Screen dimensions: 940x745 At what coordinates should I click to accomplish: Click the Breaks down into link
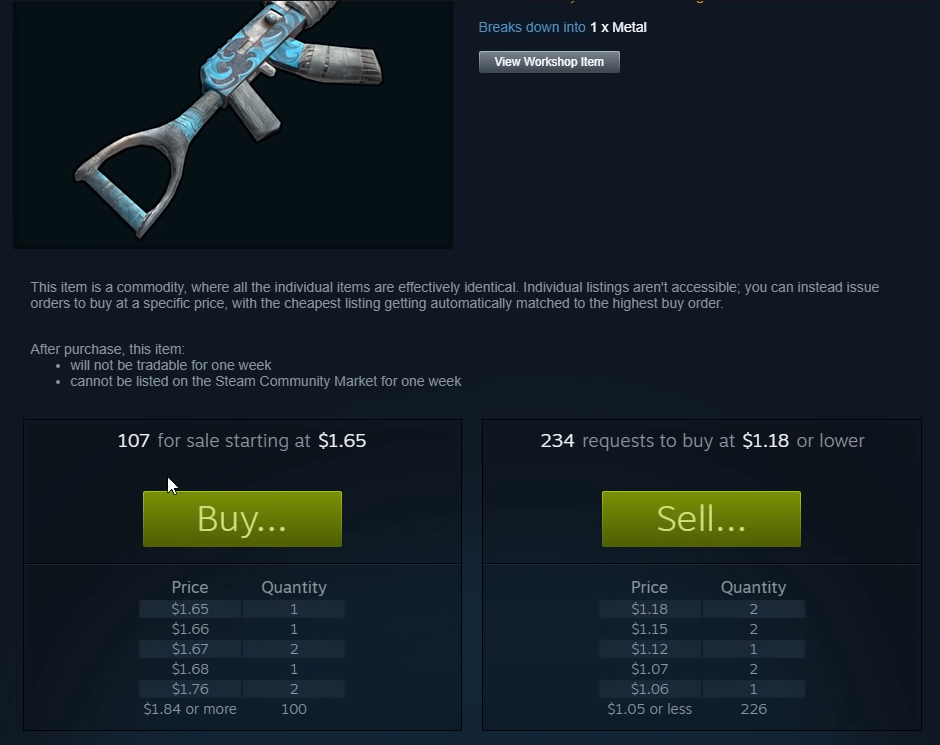532,28
